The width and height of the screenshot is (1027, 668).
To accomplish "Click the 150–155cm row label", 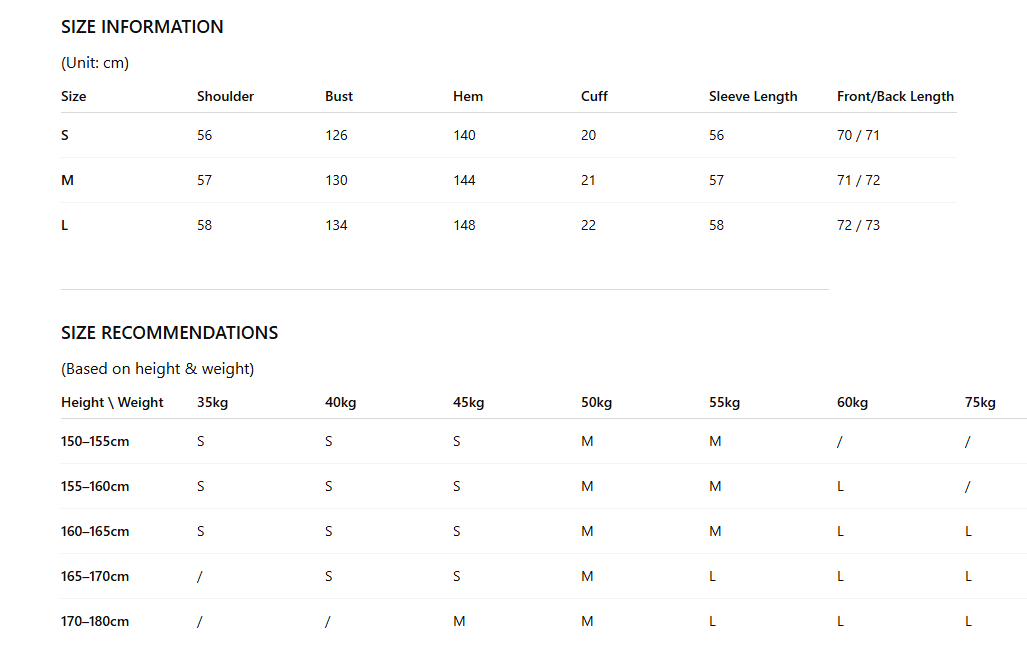I will [x=95, y=441].
